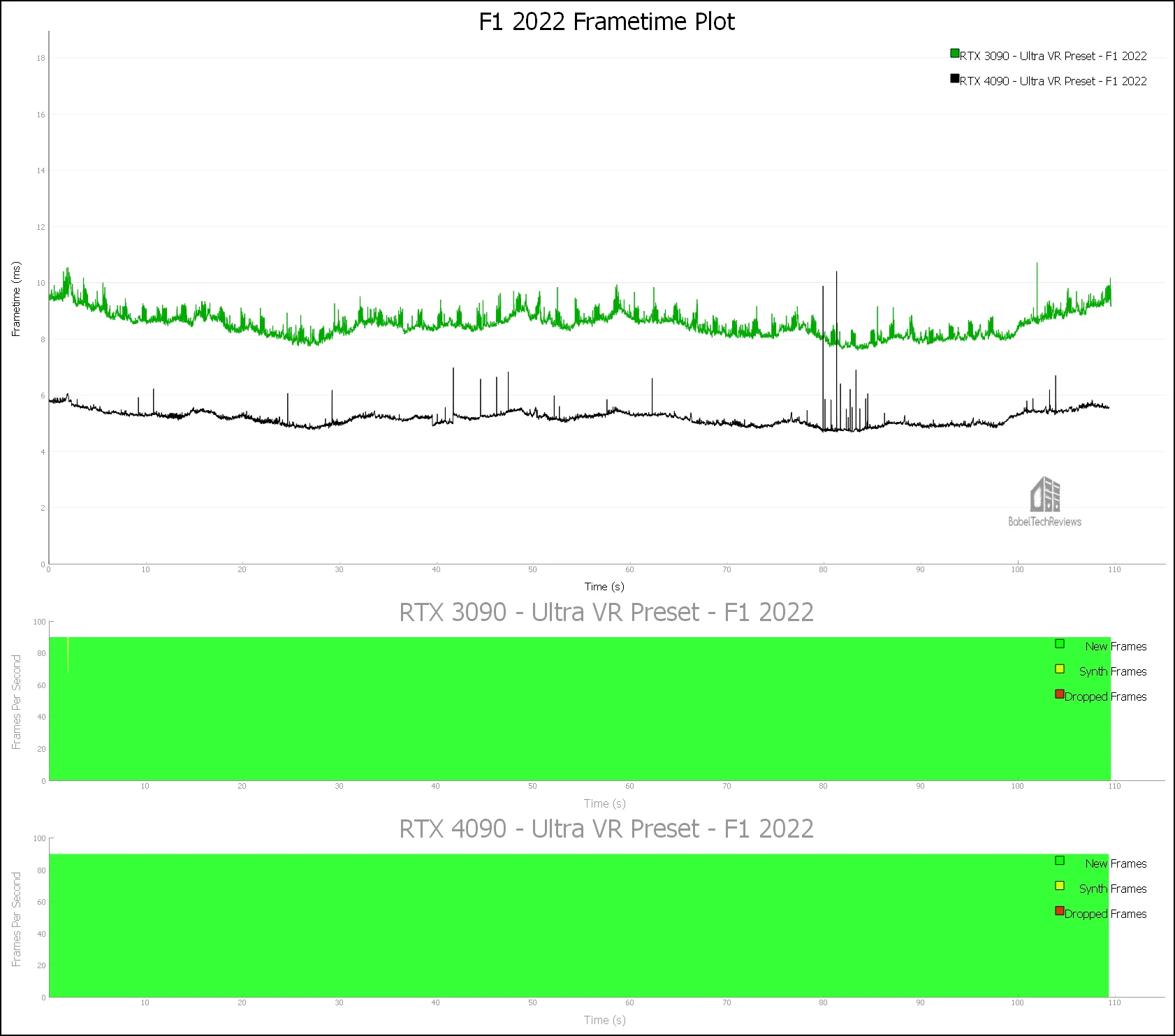Click the green RTX 3090 legend swatch
Screen dimensions: 1175x1036
954,53
